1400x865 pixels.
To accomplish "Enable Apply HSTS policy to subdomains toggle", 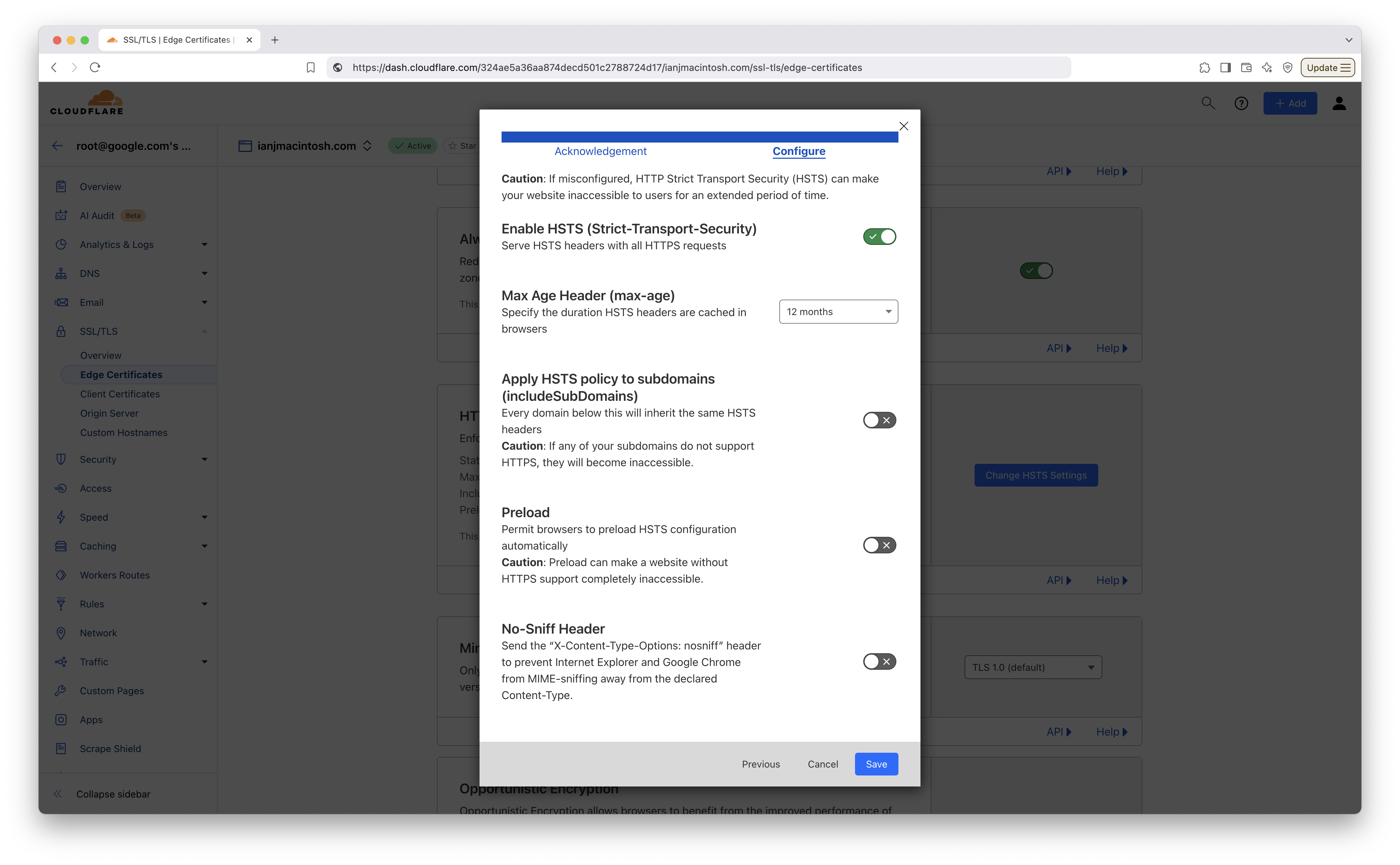I will [x=879, y=420].
